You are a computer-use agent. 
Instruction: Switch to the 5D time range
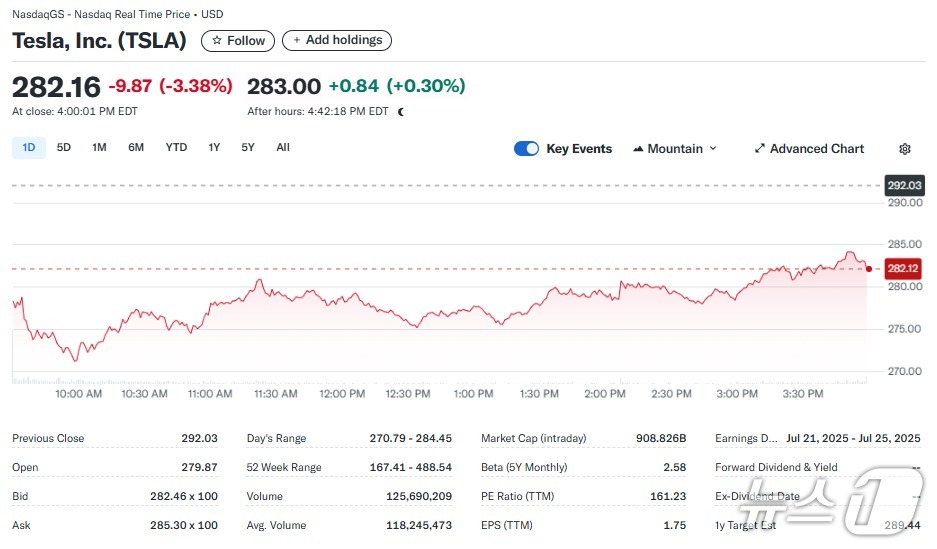tap(64, 148)
